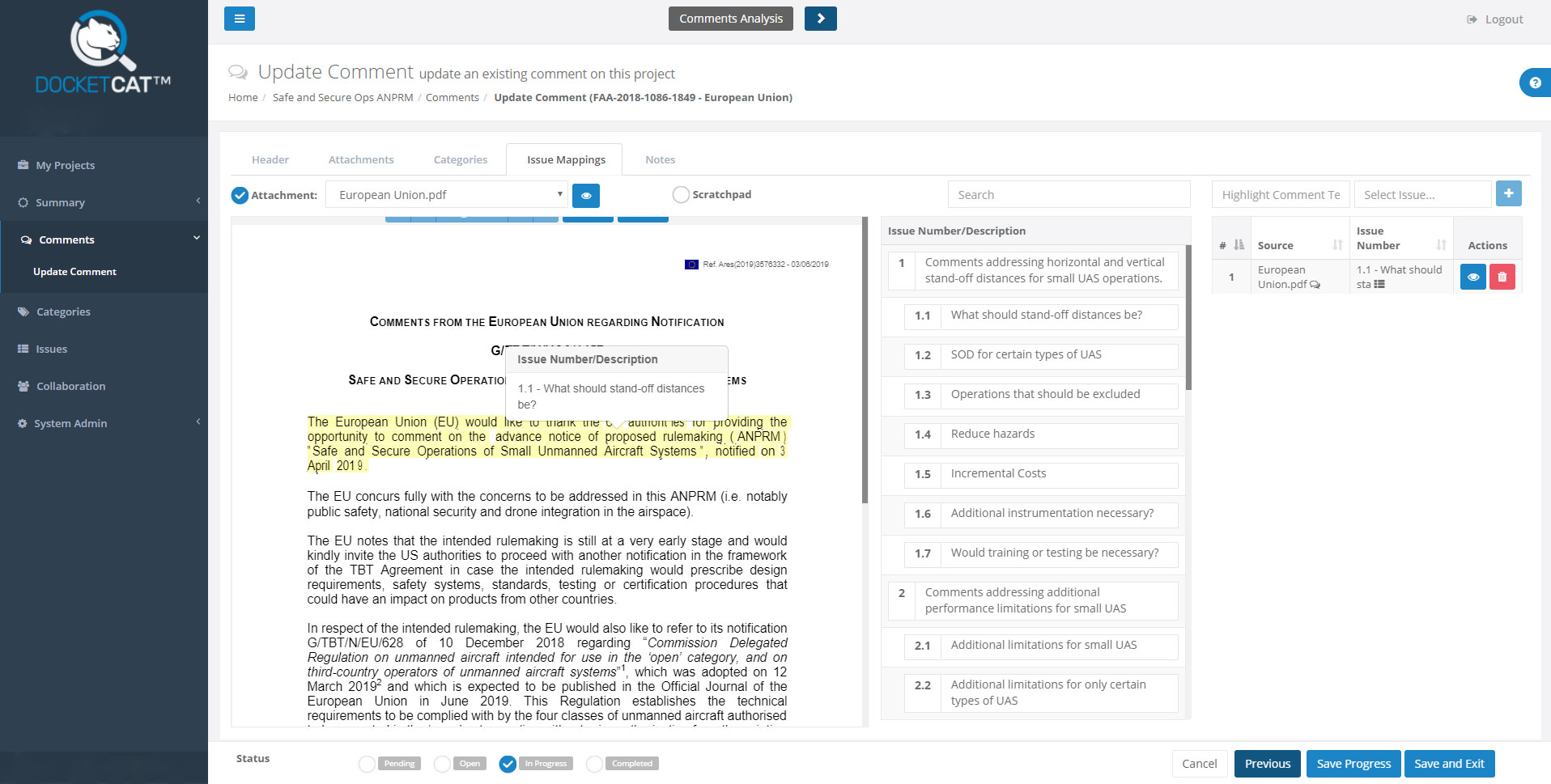Go to Home breadcrumb
Viewport: 1551px width, 784px height.
[243, 97]
